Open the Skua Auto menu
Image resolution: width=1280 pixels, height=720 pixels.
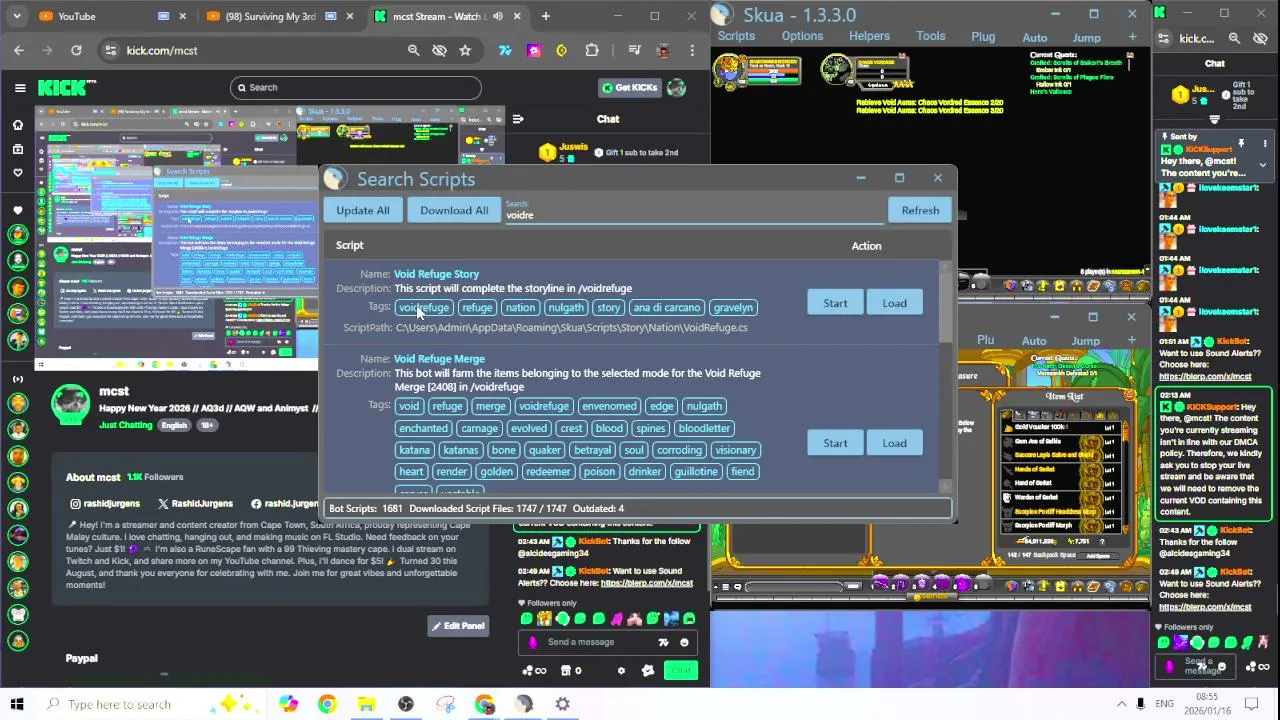1035,38
